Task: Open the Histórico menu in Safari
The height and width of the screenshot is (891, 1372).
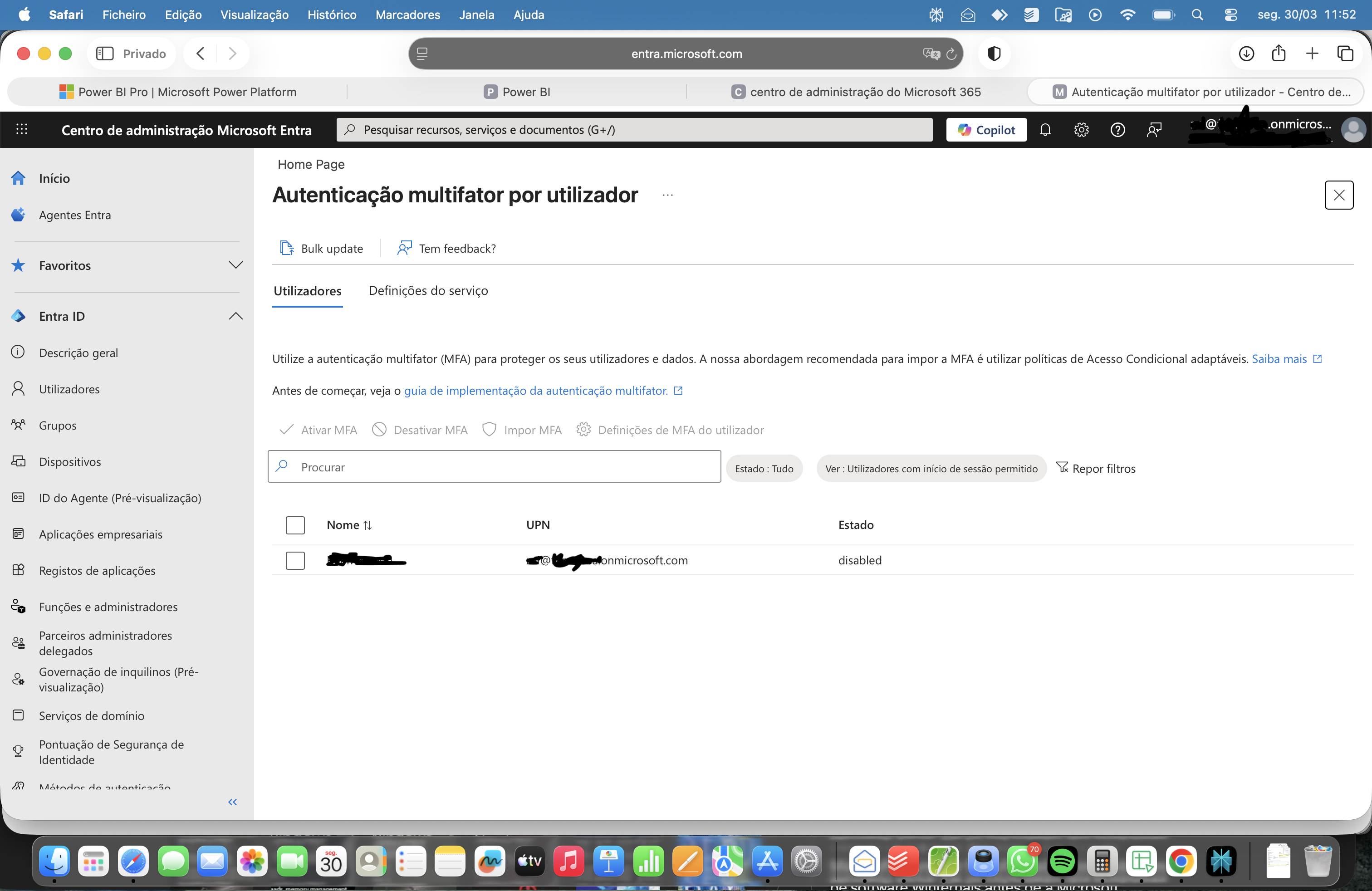Action: [332, 15]
